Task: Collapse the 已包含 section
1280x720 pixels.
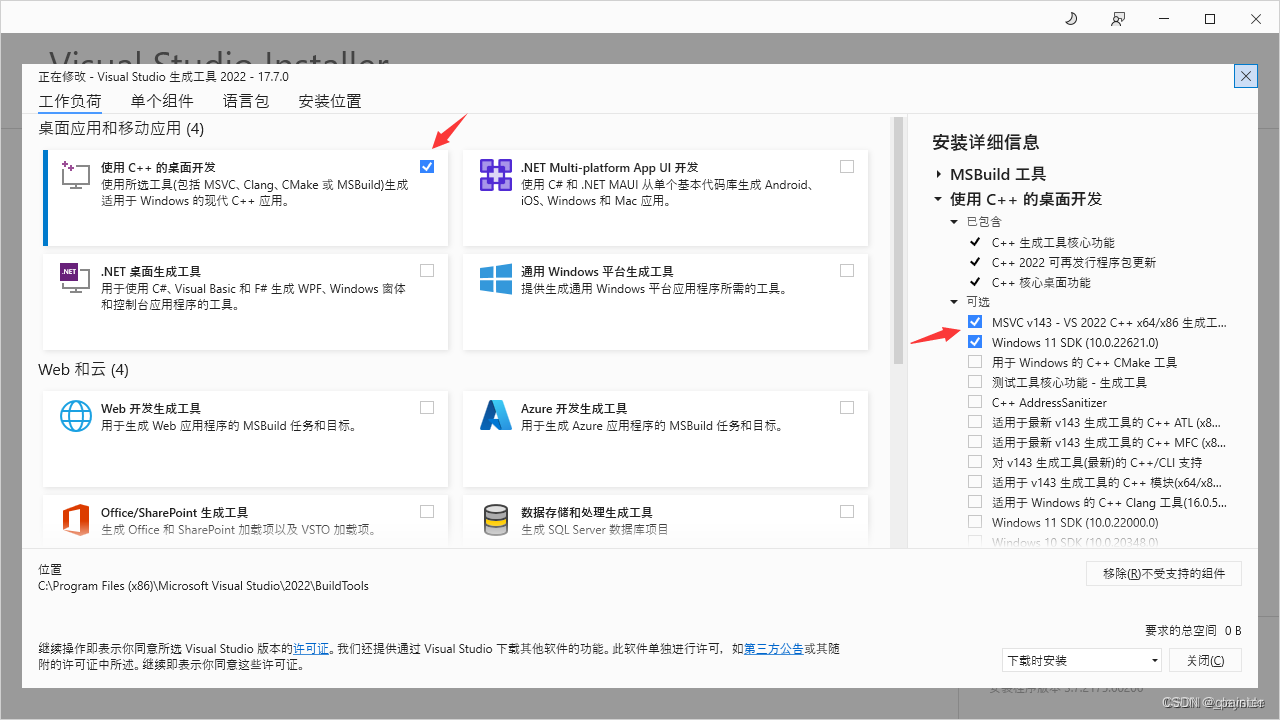Action: point(954,222)
